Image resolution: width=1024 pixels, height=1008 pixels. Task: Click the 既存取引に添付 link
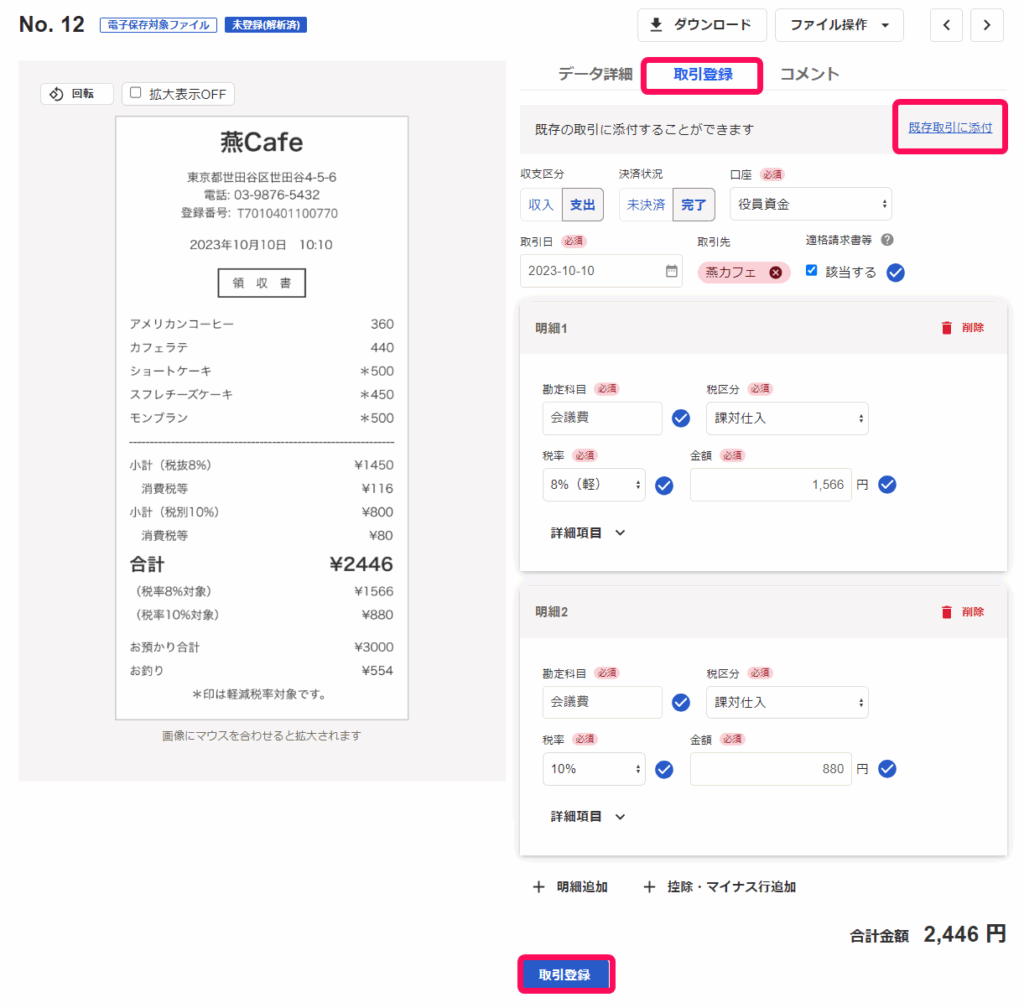949,128
